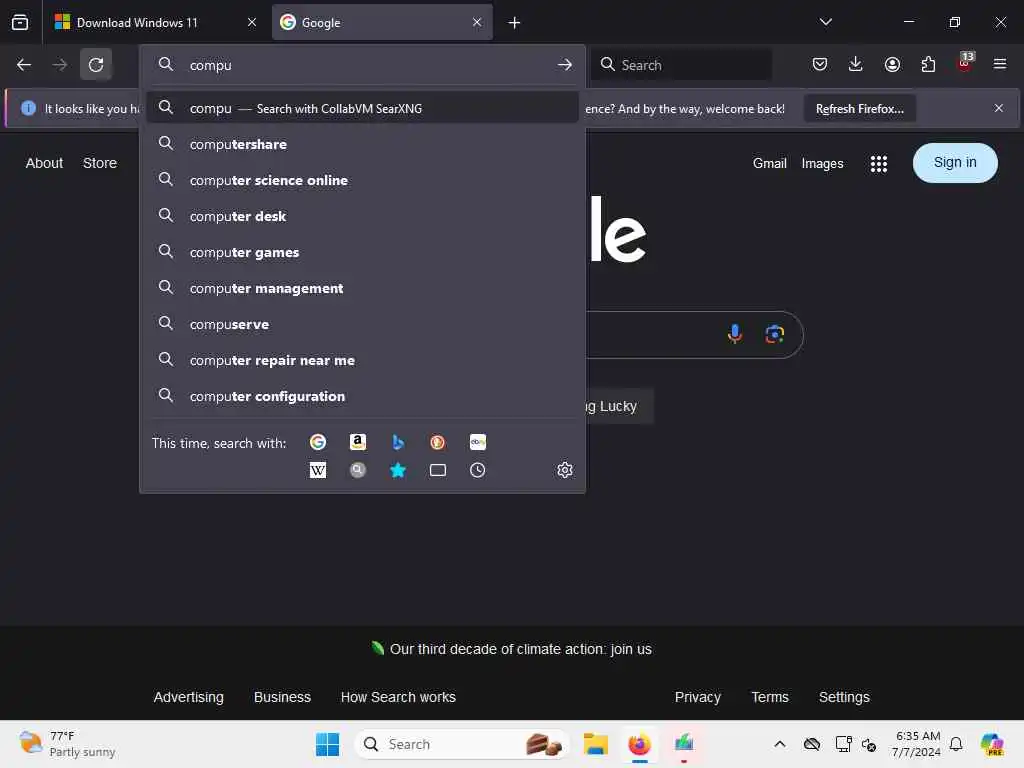Open the Firefox account menu
1024x768 pixels.
click(x=892, y=64)
